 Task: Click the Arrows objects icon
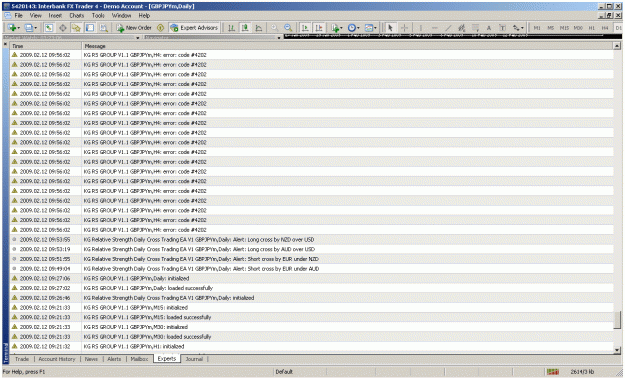pos(516,28)
